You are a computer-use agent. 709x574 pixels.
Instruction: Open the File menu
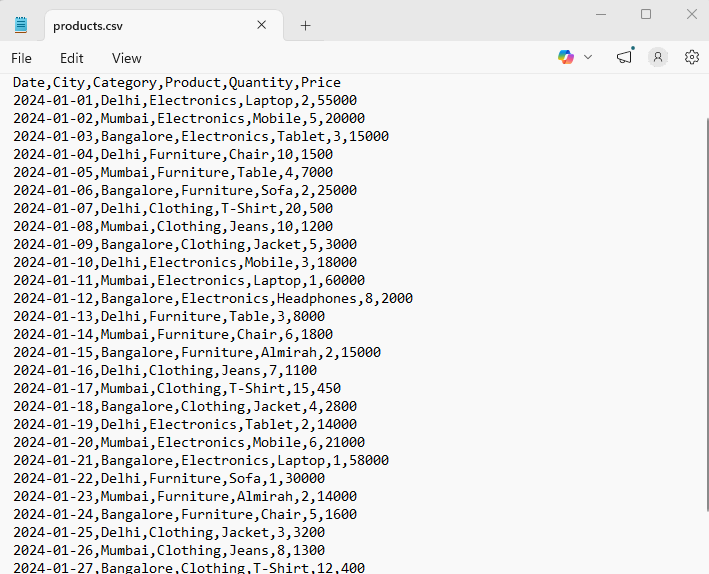pyautogui.click(x=21, y=58)
